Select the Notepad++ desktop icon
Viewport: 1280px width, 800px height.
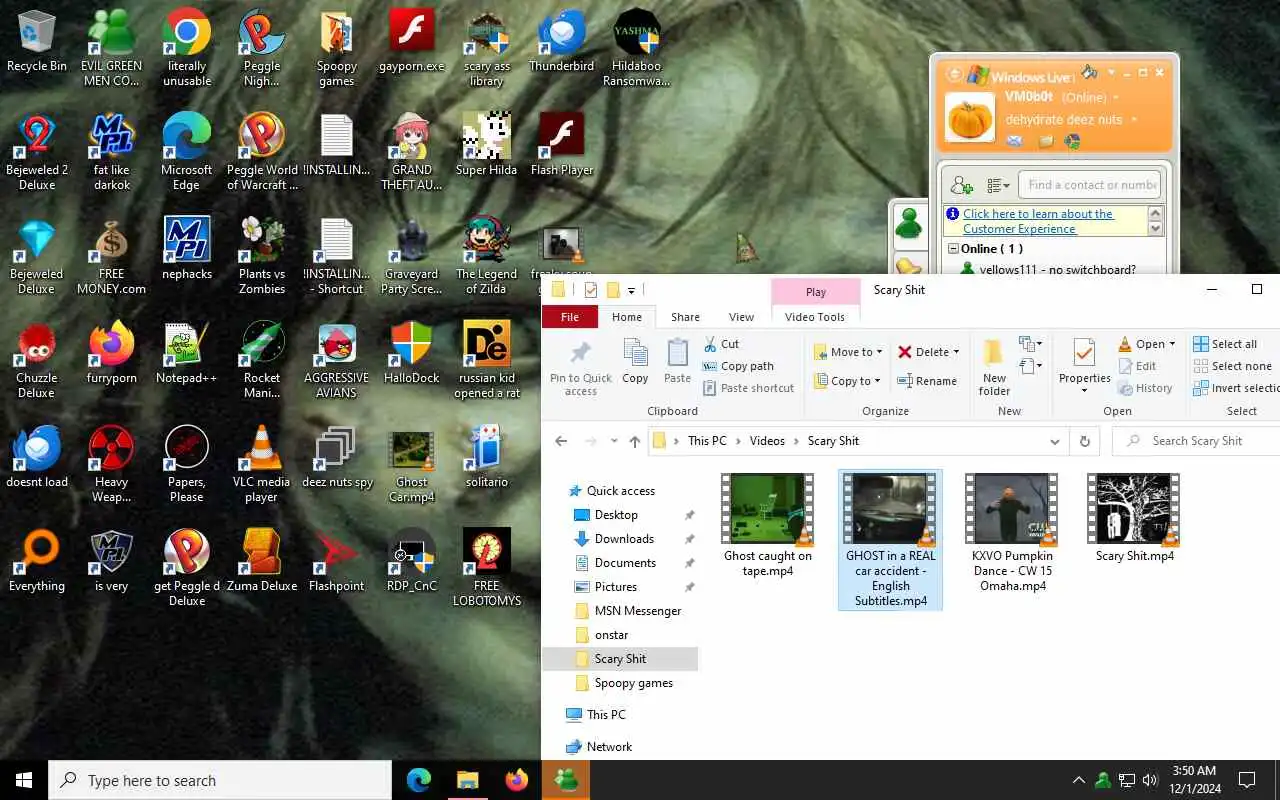[x=187, y=353]
